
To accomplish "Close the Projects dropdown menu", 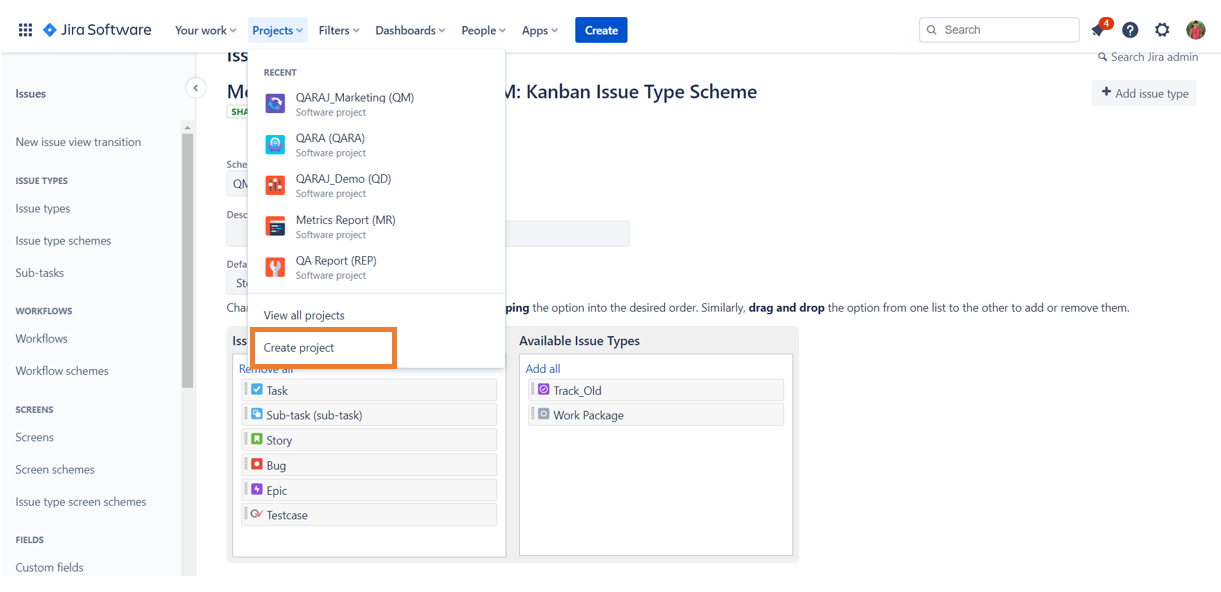I will click(278, 30).
